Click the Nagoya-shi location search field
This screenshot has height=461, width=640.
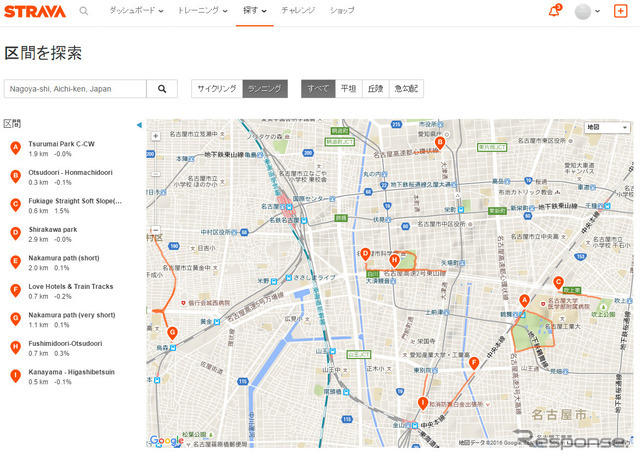tap(75, 89)
